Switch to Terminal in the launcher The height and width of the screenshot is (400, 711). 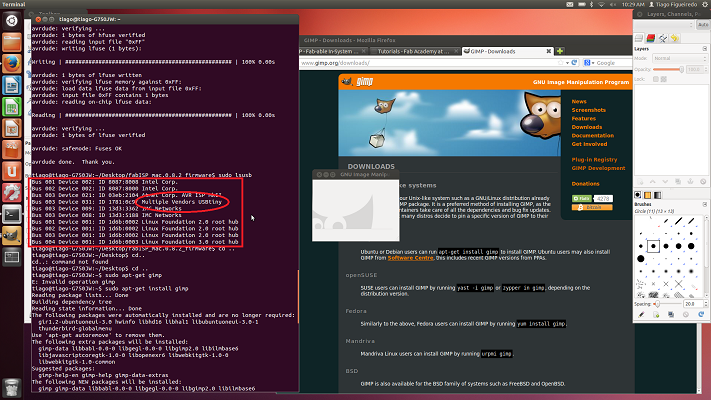pos(12,215)
